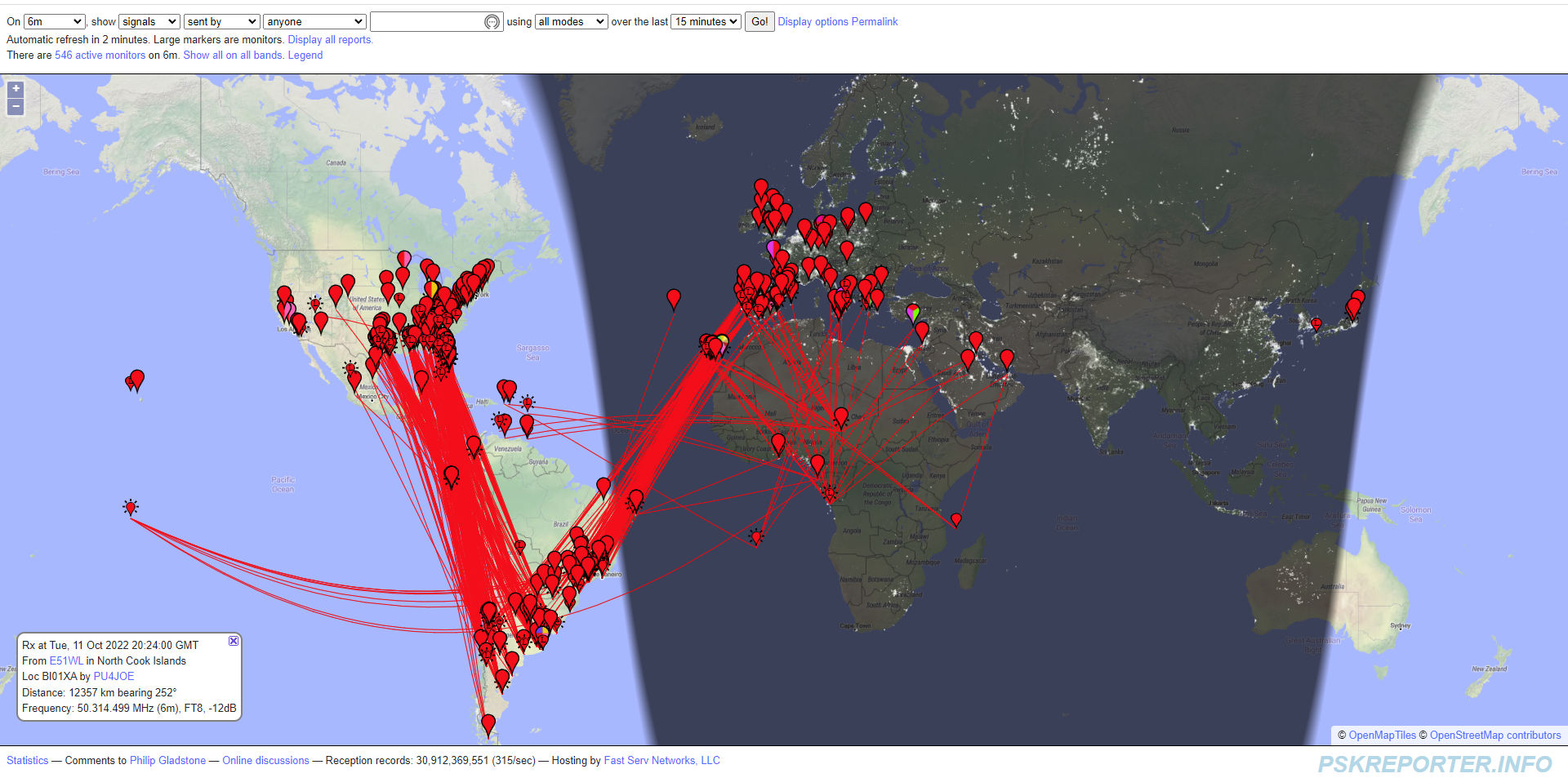1568x778 pixels.
Task: Open E51WL callsign link in popup
Action: [x=66, y=660]
